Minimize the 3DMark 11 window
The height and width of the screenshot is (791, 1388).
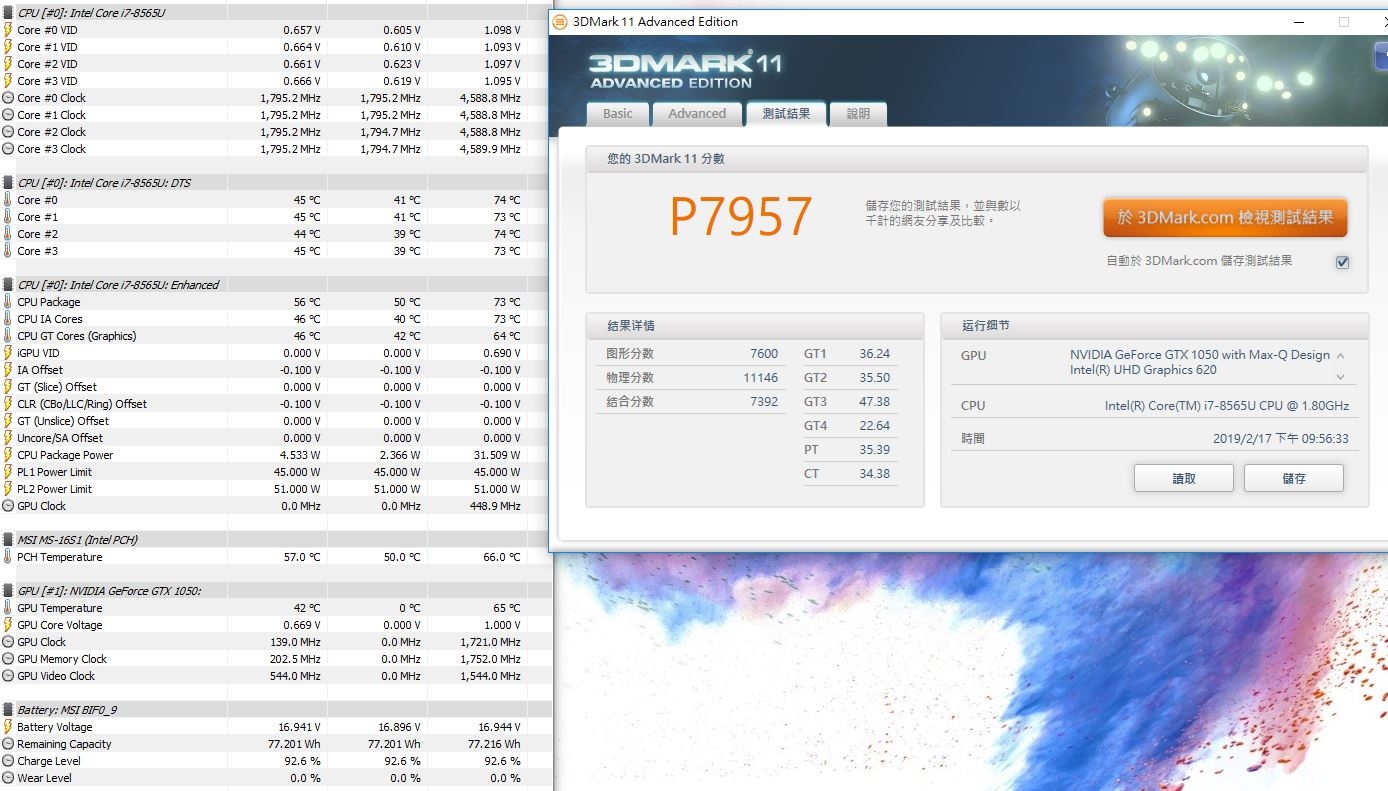tap(1300, 21)
